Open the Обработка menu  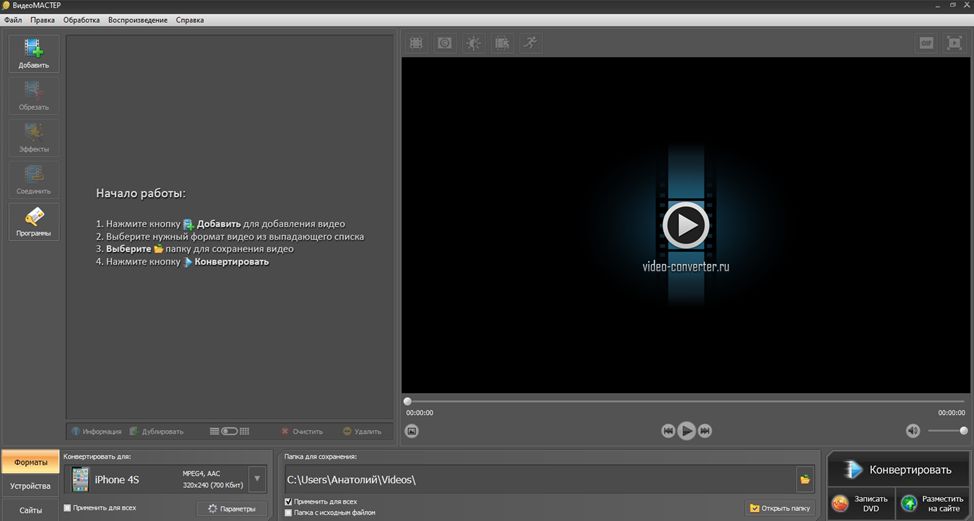pyautogui.click(x=81, y=20)
